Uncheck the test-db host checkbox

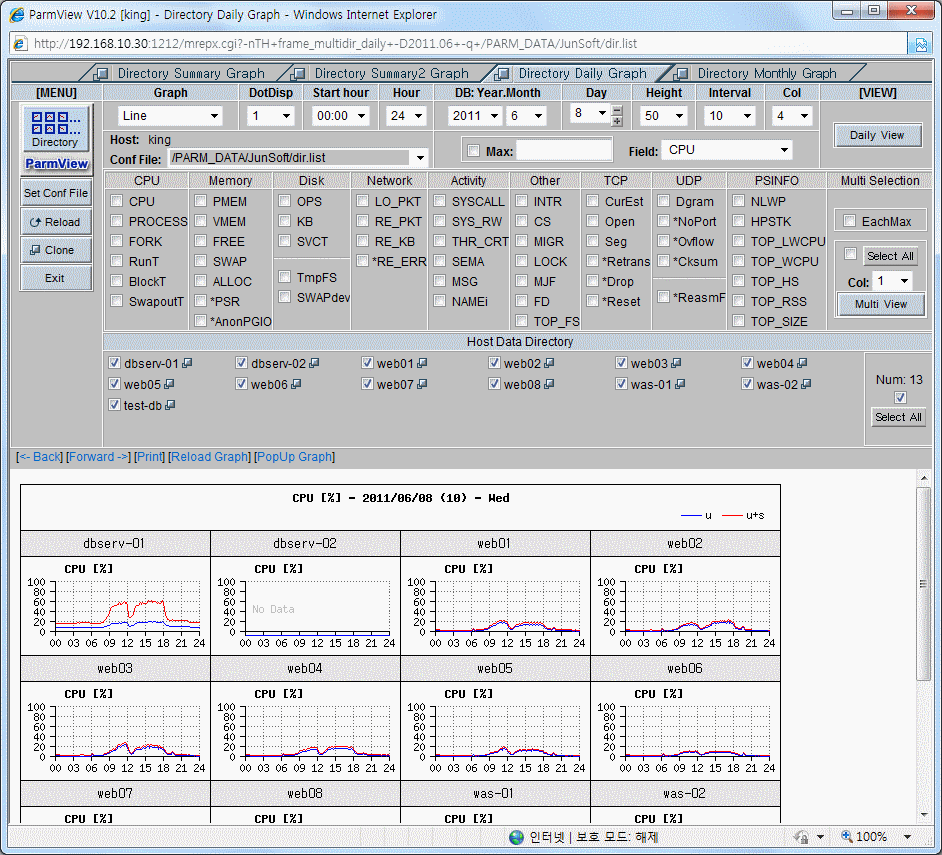(x=114, y=404)
